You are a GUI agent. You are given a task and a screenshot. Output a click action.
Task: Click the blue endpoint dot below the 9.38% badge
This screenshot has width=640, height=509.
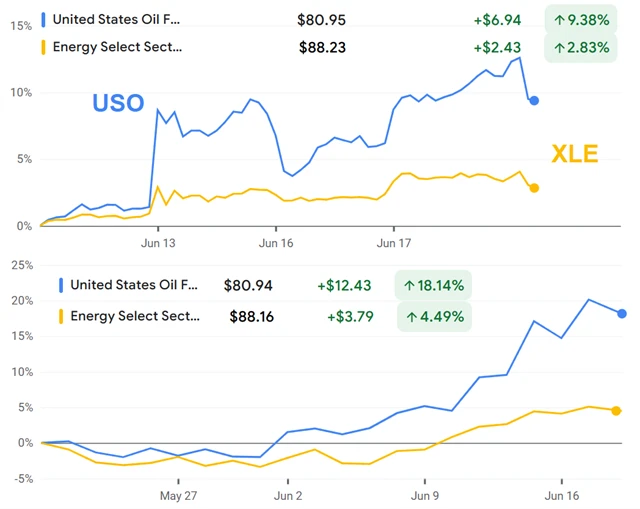point(534,101)
